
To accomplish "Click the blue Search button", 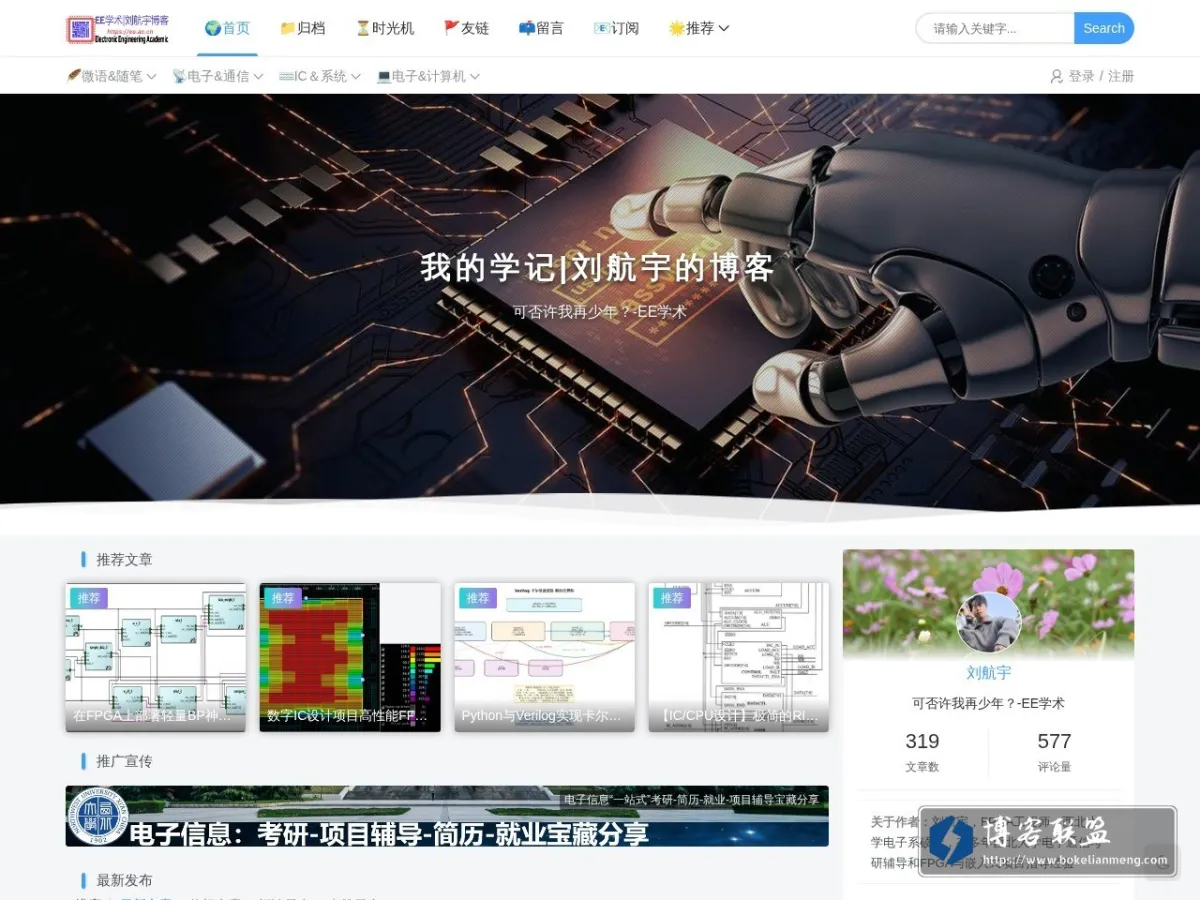I will click(1104, 28).
